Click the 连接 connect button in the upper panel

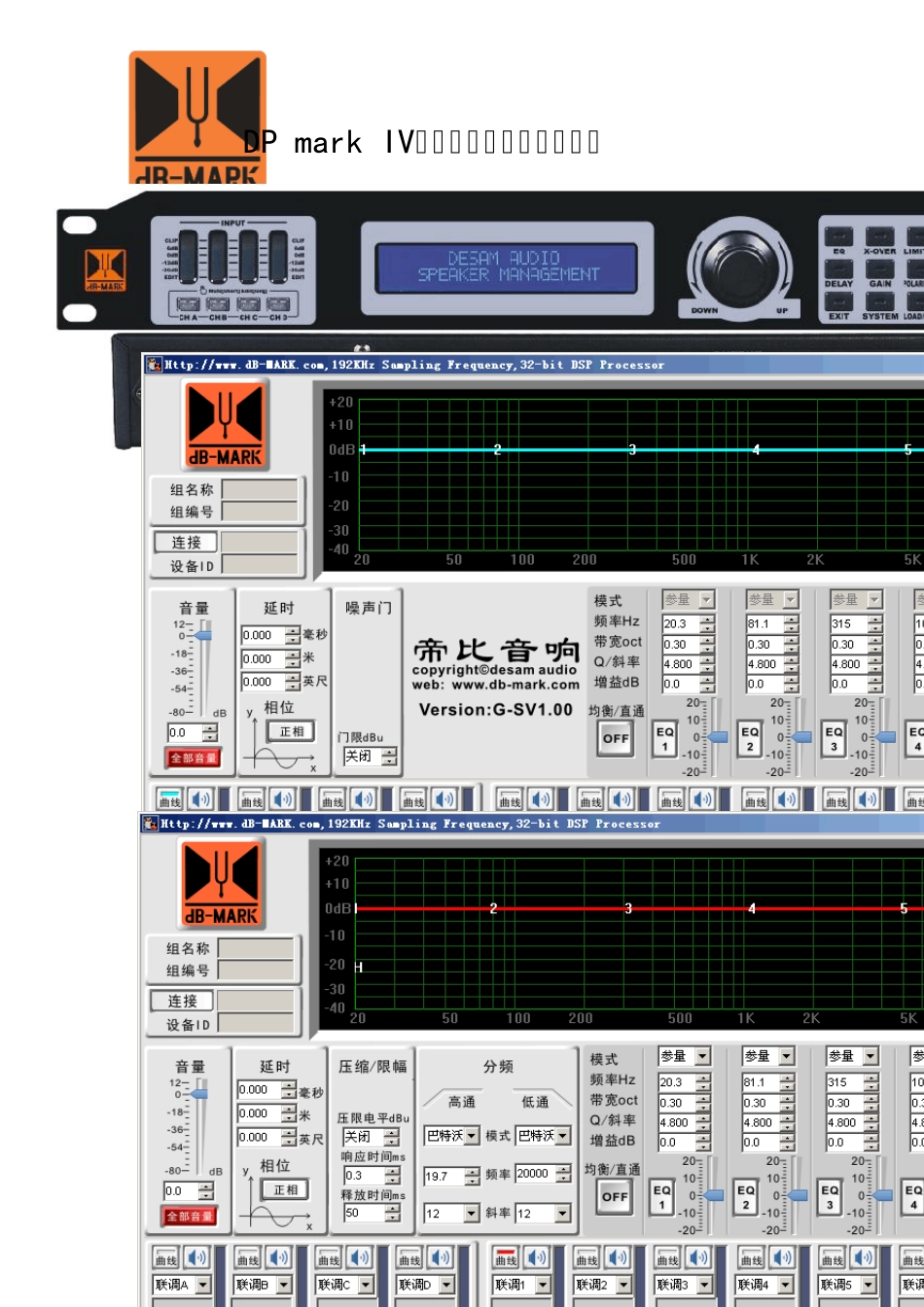pos(186,543)
